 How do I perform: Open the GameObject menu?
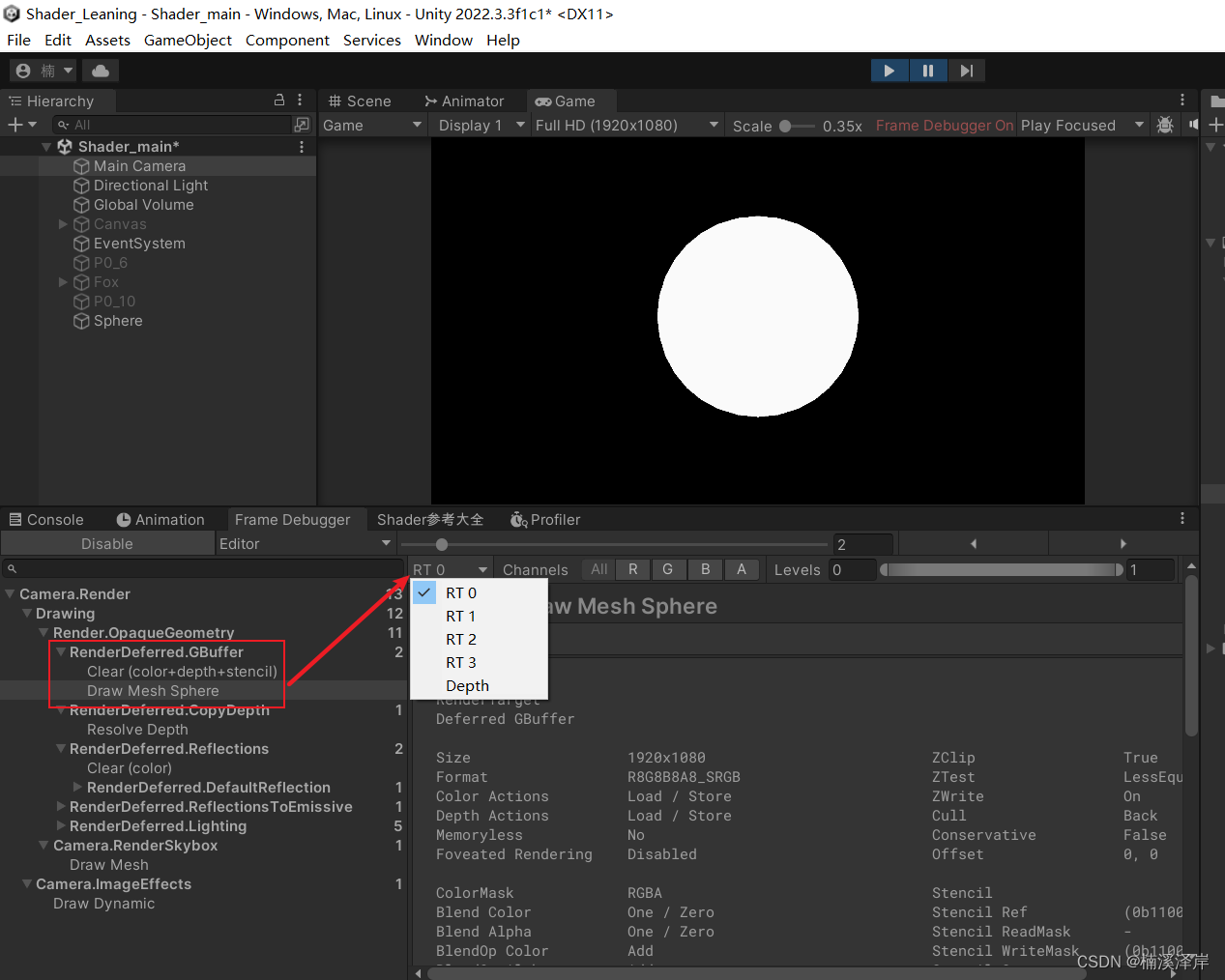(188, 40)
